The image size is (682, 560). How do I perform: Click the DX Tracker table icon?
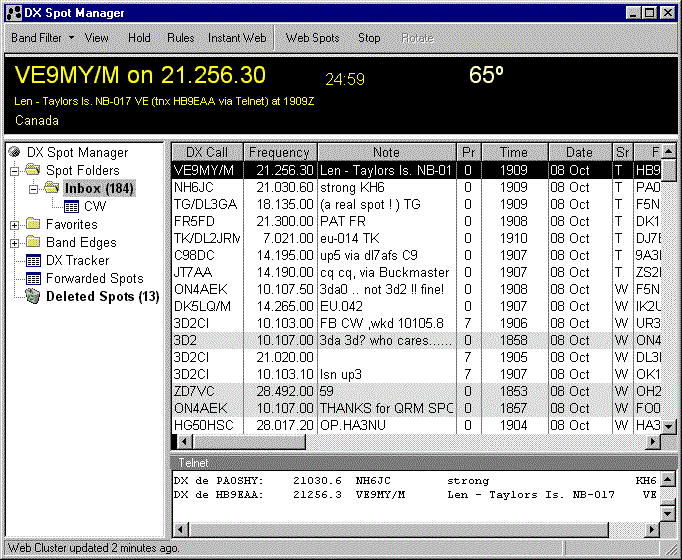pos(33,260)
